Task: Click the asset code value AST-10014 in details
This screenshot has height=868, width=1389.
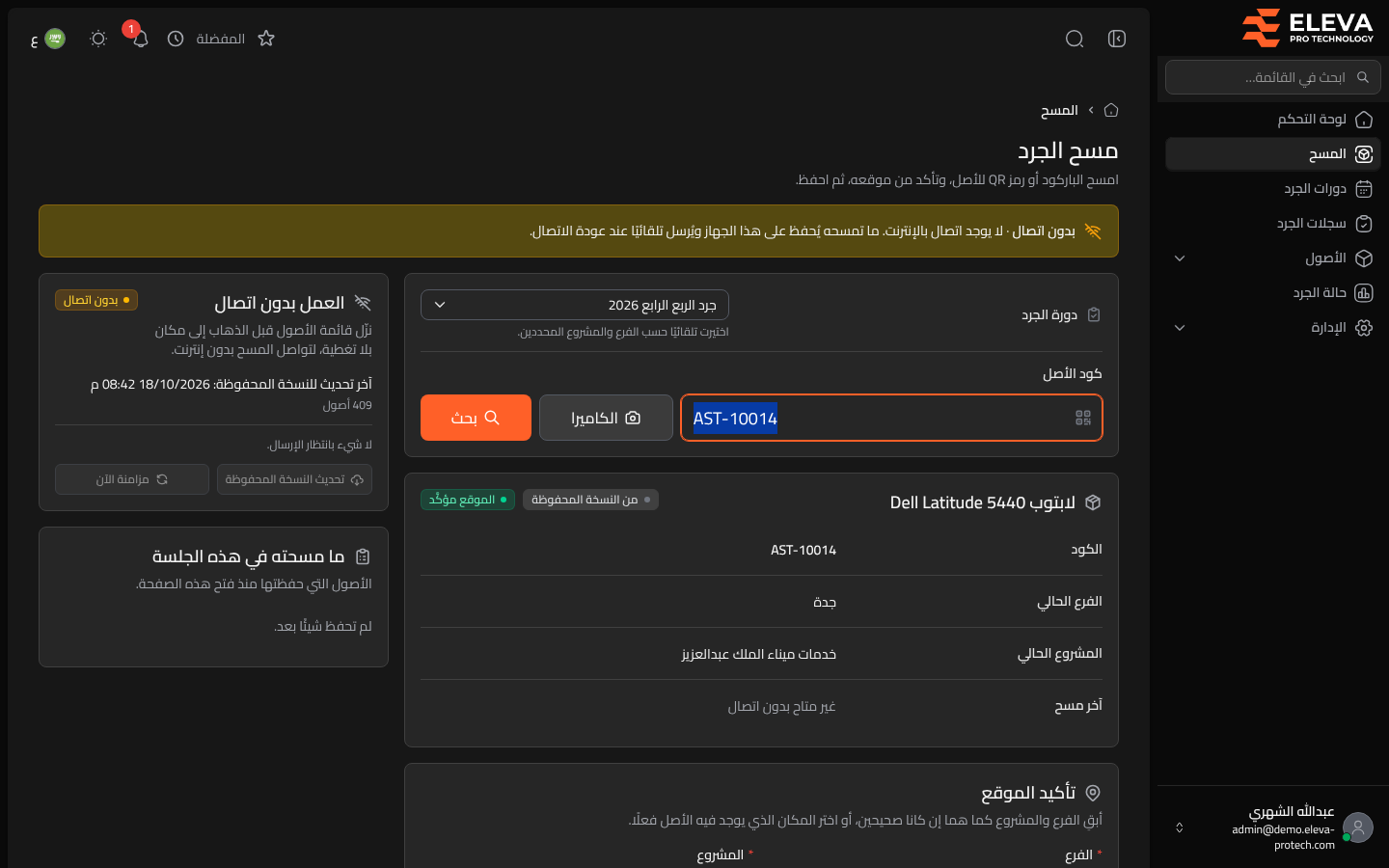Action: [x=803, y=550]
